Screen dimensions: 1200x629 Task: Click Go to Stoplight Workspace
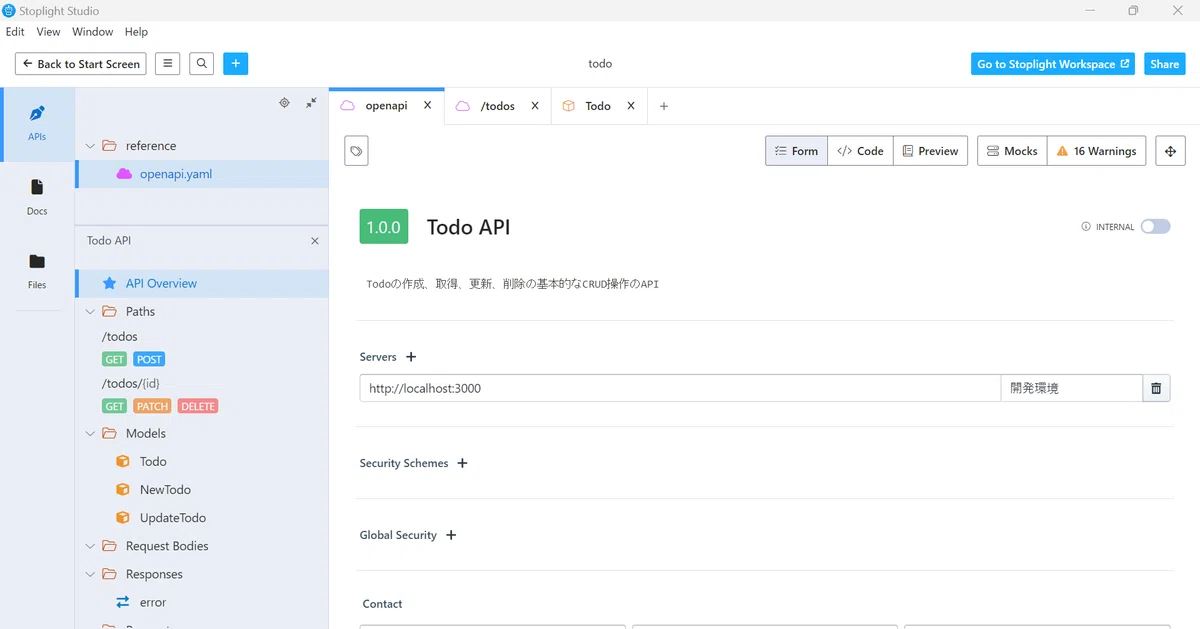(1053, 64)
